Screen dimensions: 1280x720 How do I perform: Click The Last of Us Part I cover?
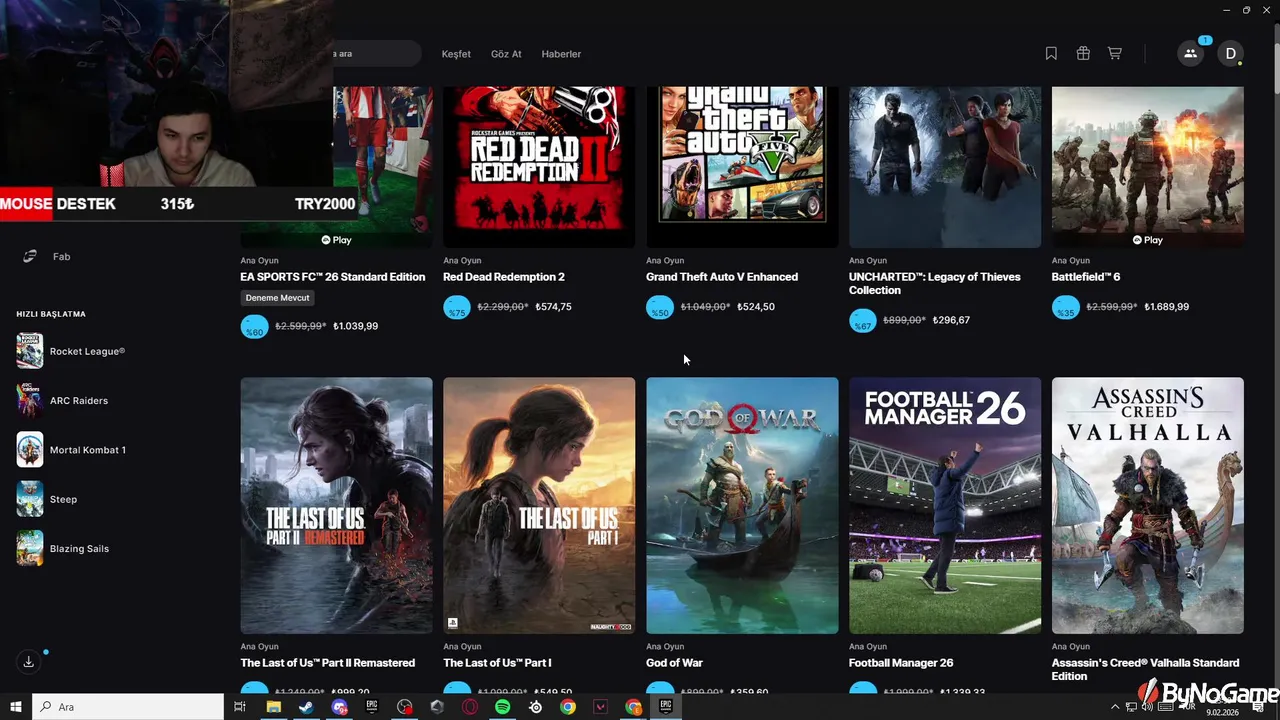click(x=539, y=505)
